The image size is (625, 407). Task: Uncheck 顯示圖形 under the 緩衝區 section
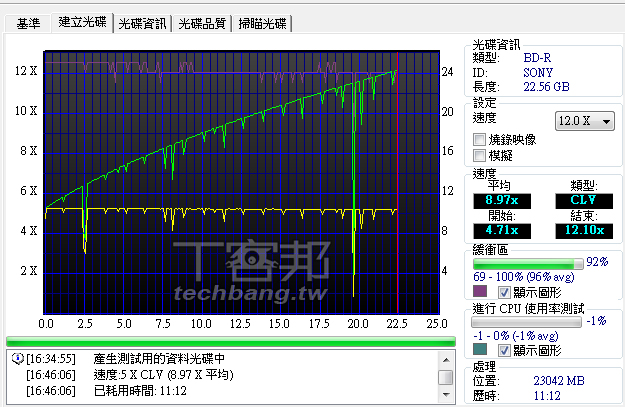point(504,292)
